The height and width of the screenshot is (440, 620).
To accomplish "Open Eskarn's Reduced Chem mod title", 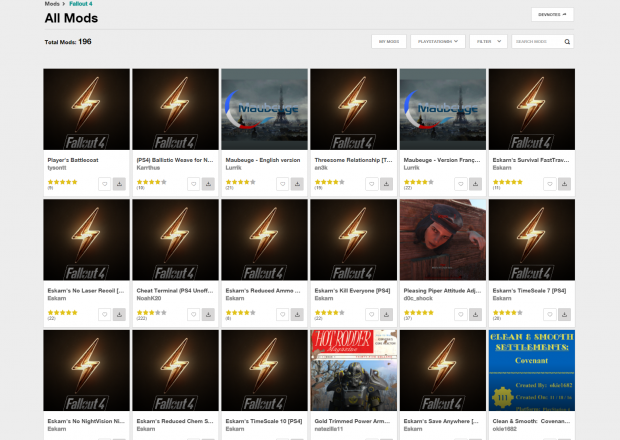I will (x=175, y=421).
